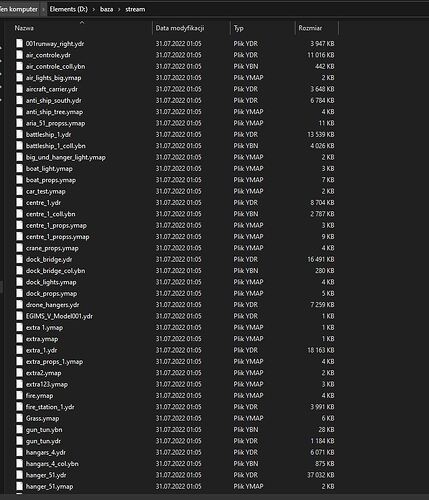Viewport: 429px width, 500px height.
Task: Expand chevron between baza and stream
Action: click(119, 9)
